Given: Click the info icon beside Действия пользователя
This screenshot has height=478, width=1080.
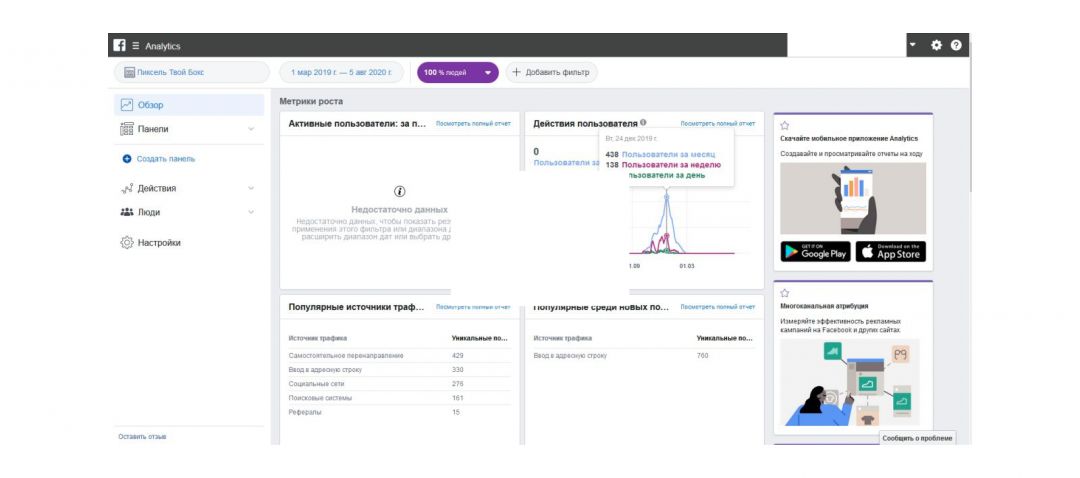Looking at the screenshot, I should (x=643, y=123).
